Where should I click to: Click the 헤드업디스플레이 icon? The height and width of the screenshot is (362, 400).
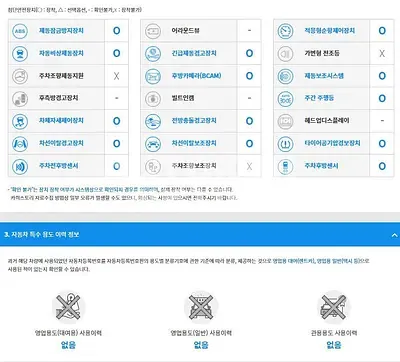point(285,121)
